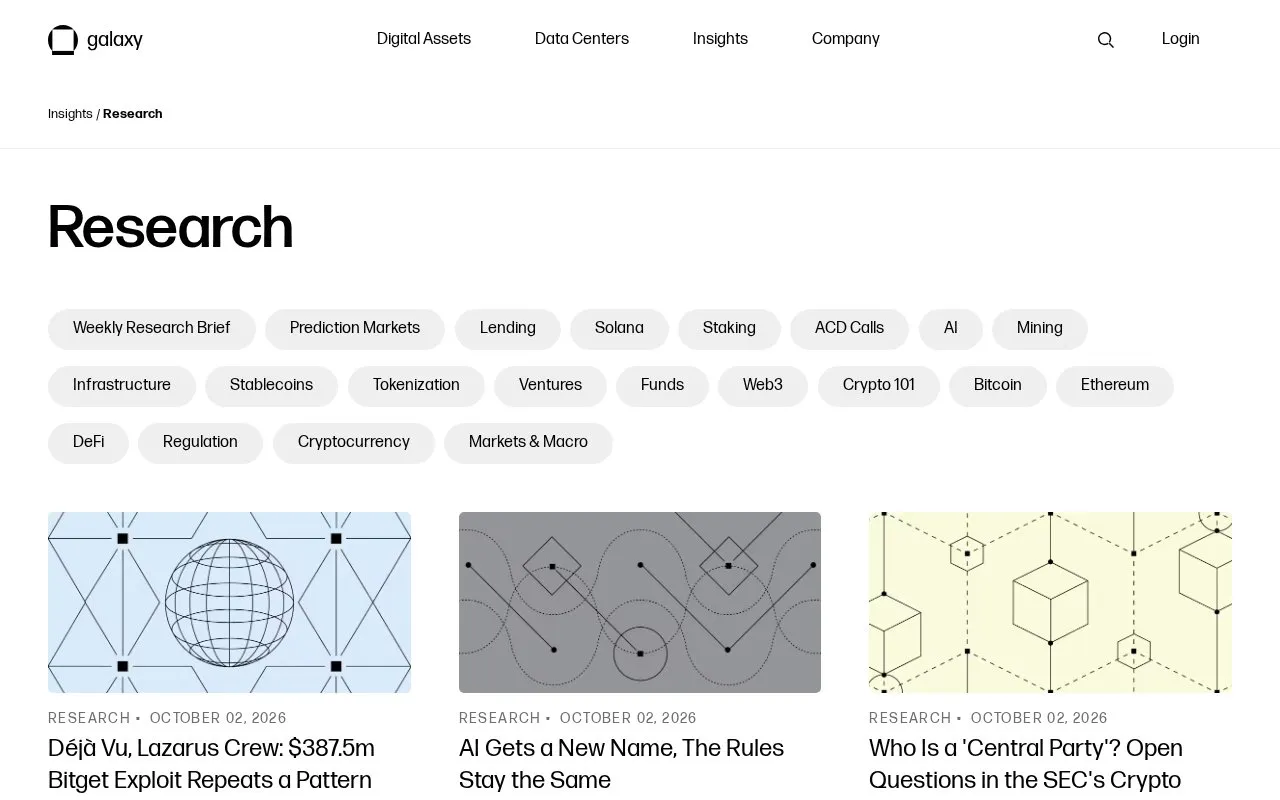Open the Data Centers menu
This screenshot has height=800, width=1280.
[582, 39]
